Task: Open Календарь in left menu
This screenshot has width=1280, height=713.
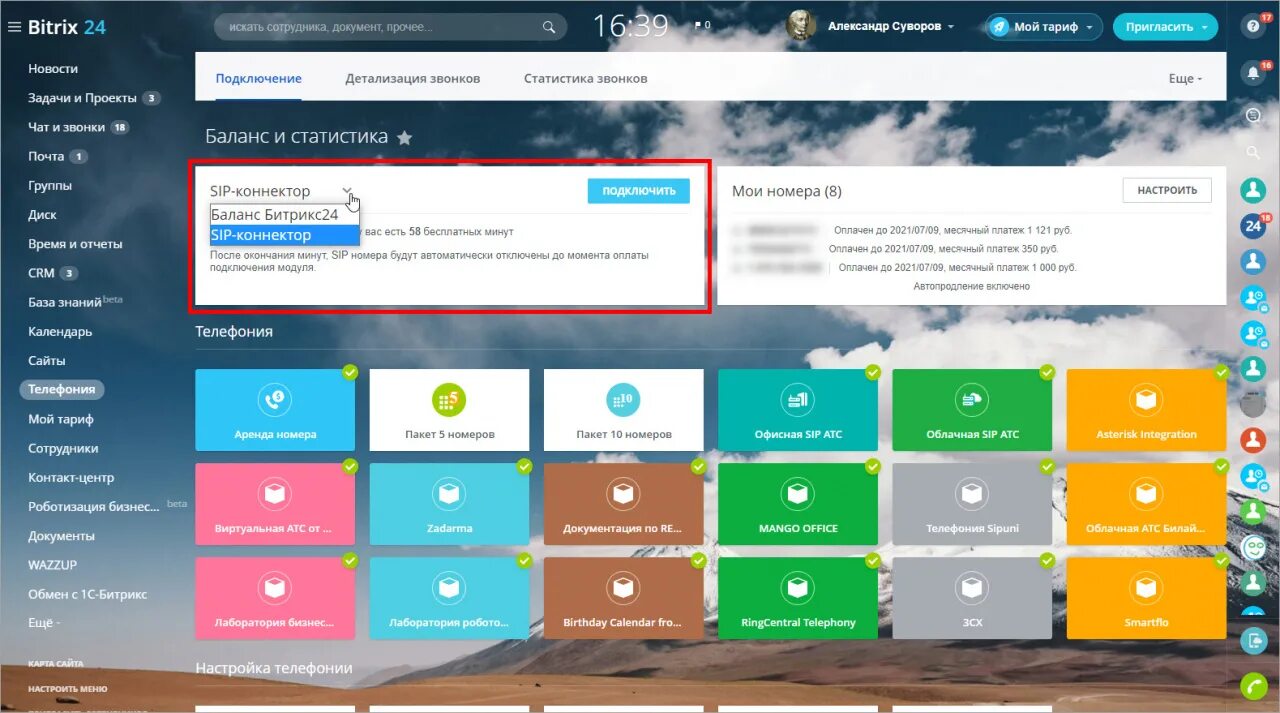Action: coord(60,331)
